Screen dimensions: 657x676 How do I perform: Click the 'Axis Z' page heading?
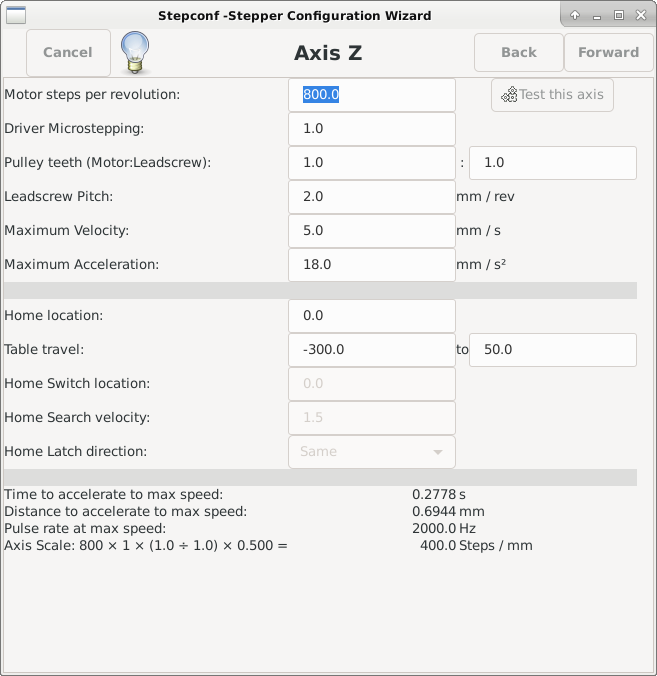[x=328, y=53]
